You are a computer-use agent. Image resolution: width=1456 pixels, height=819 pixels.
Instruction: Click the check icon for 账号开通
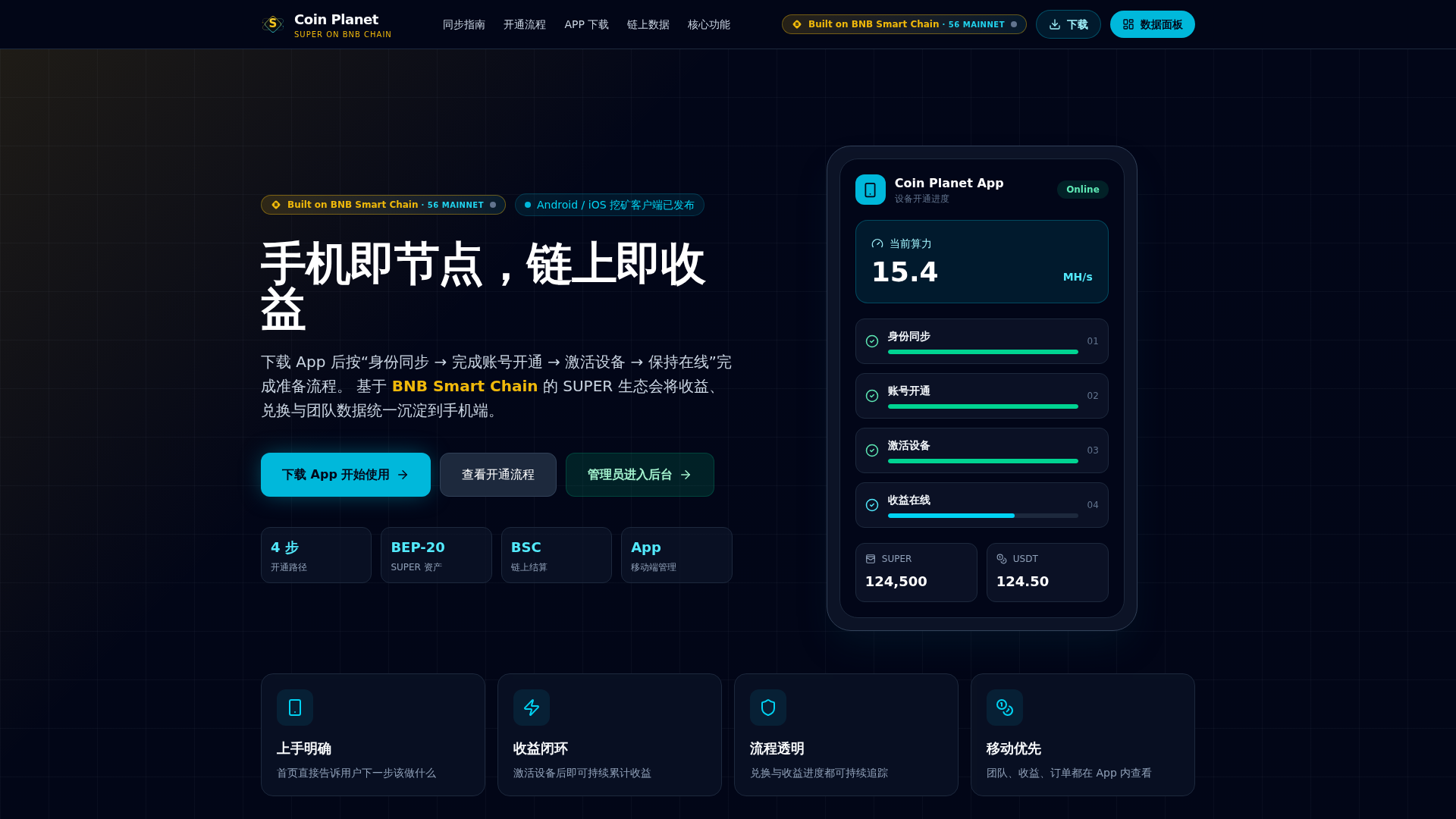click(x=872, y=396)
